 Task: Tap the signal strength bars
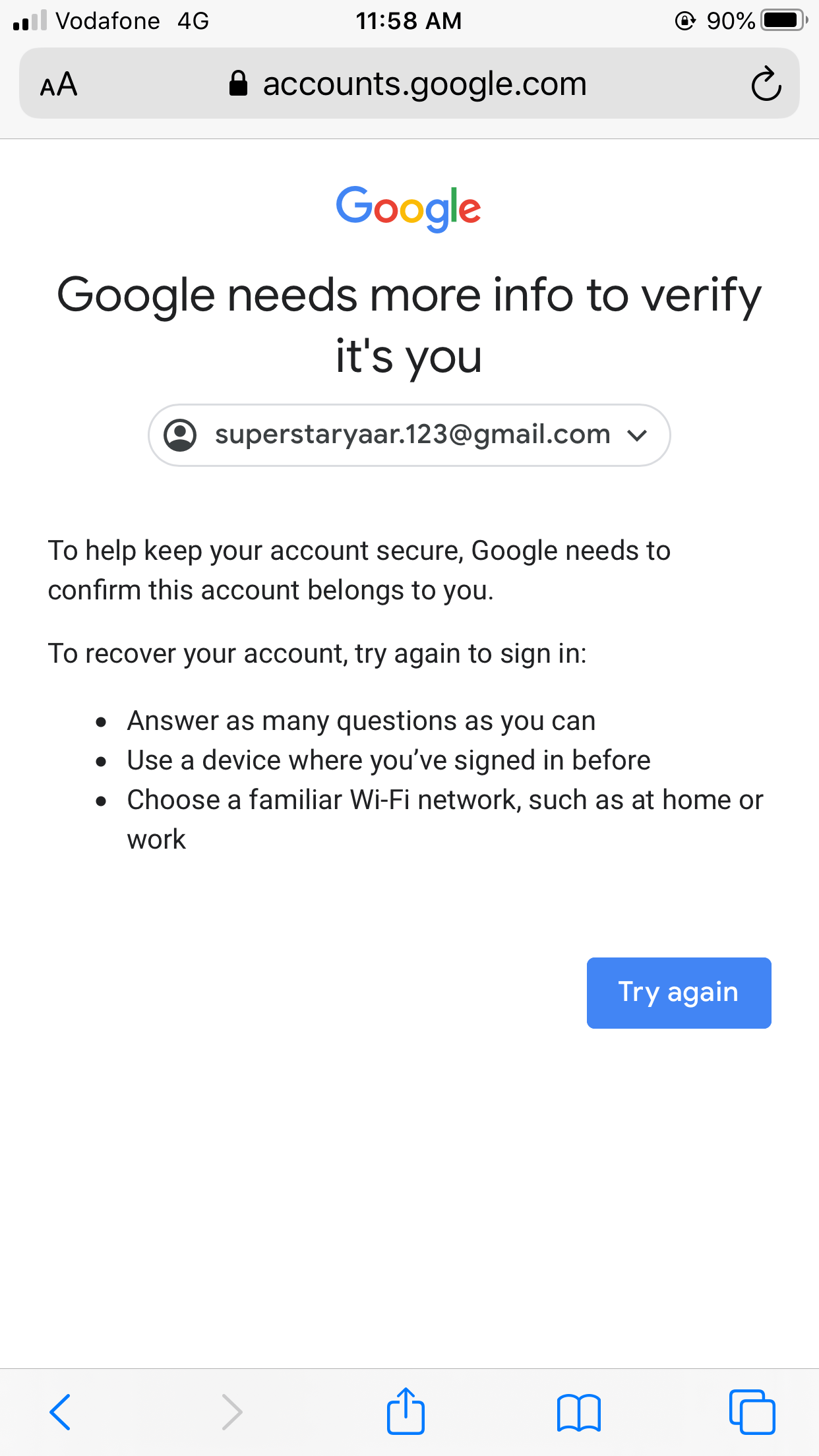(30, 20)
